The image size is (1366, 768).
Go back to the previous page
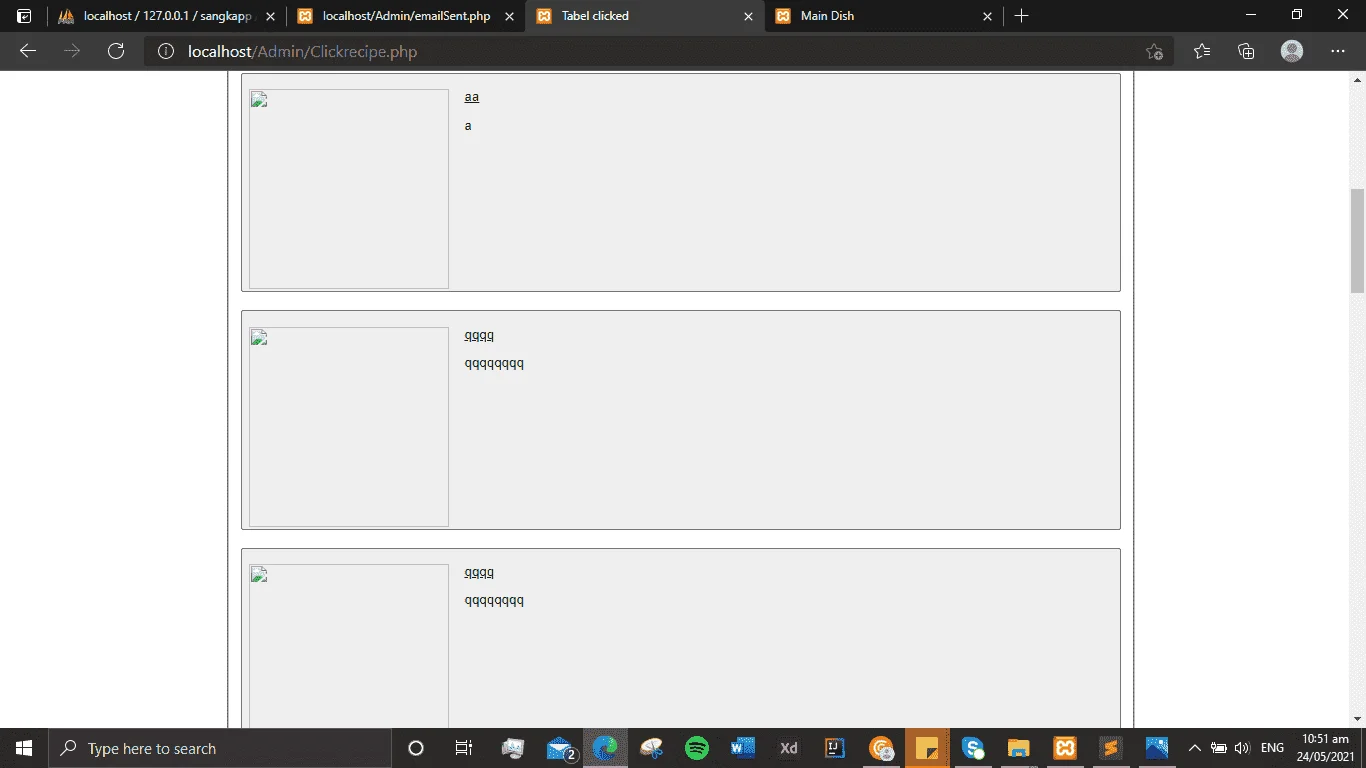(x=28, y=52)
